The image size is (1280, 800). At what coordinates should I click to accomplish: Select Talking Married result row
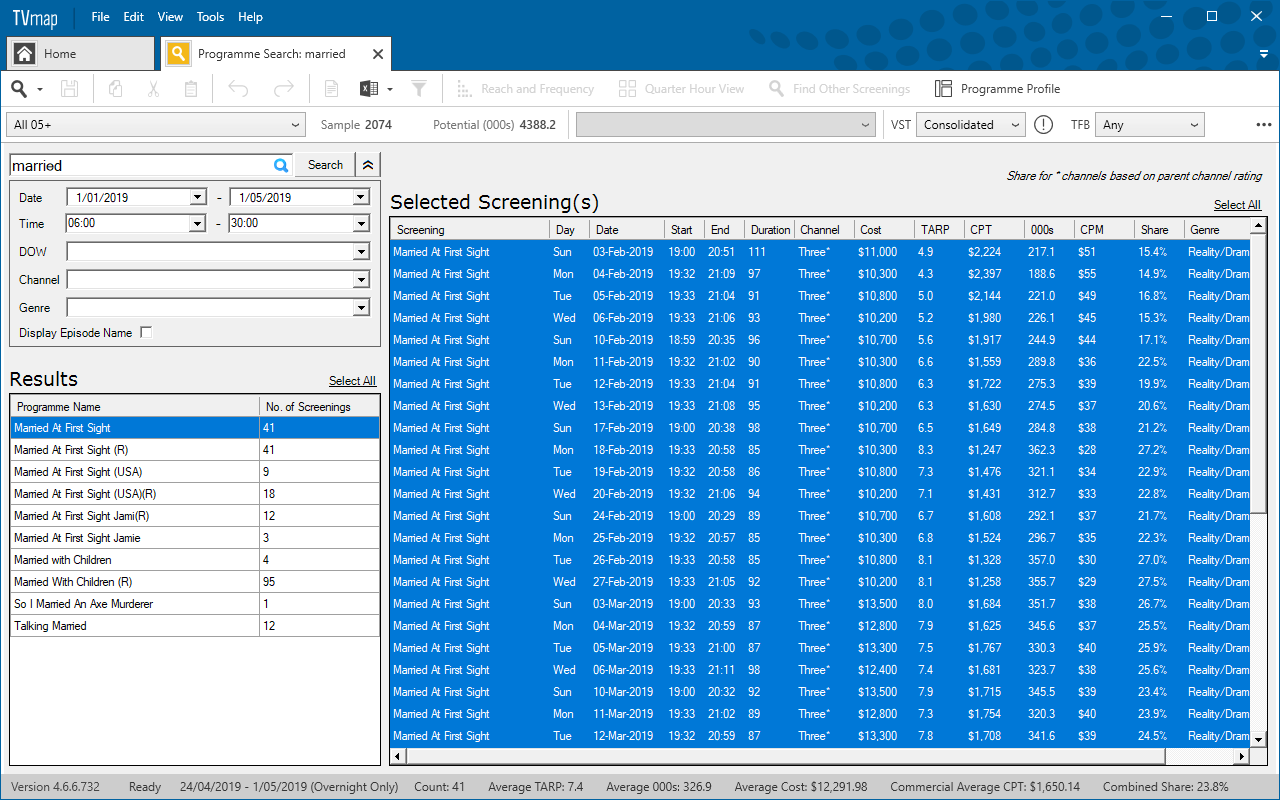point(195,626)
